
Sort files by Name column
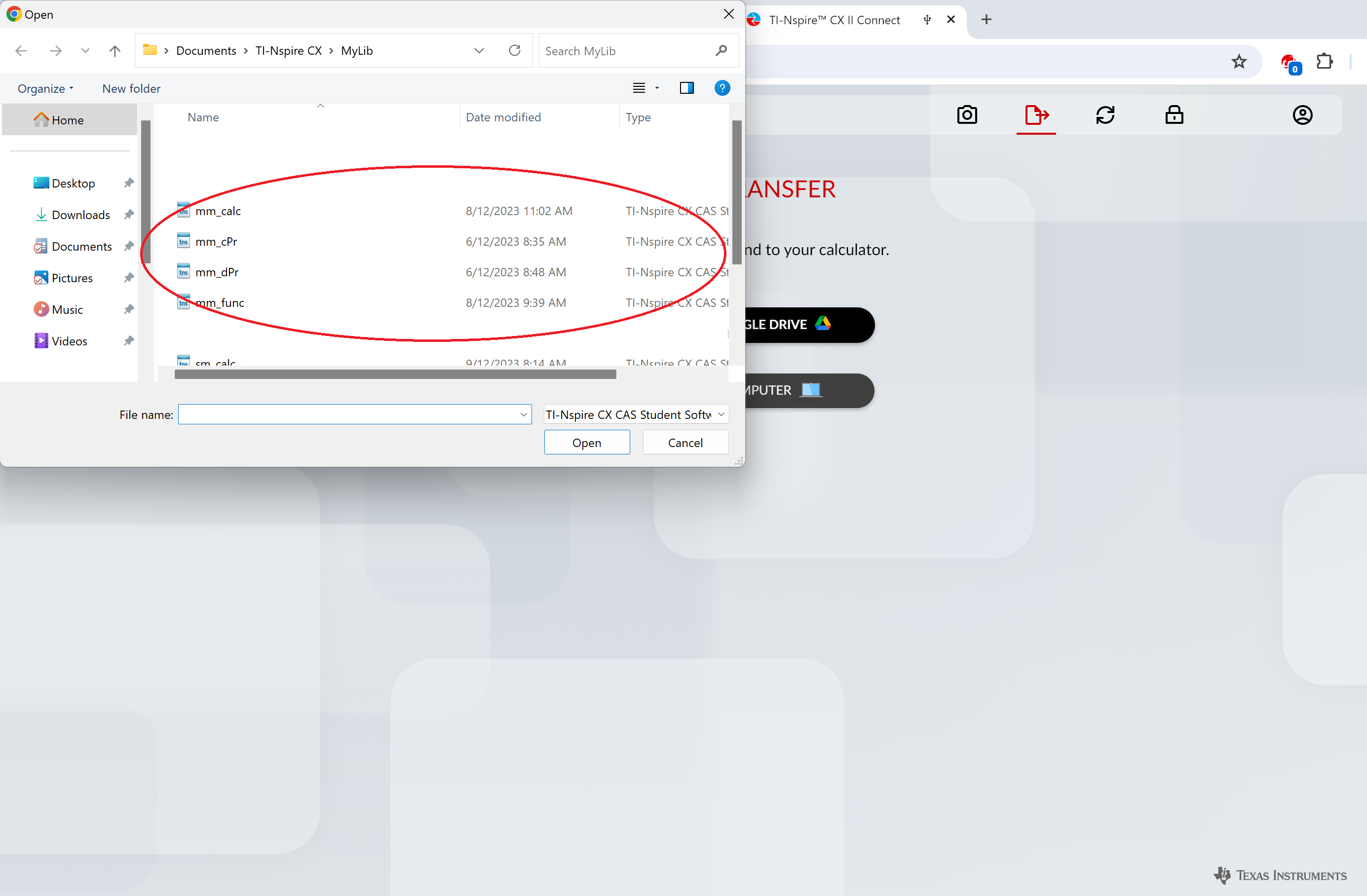click(203, 117)
